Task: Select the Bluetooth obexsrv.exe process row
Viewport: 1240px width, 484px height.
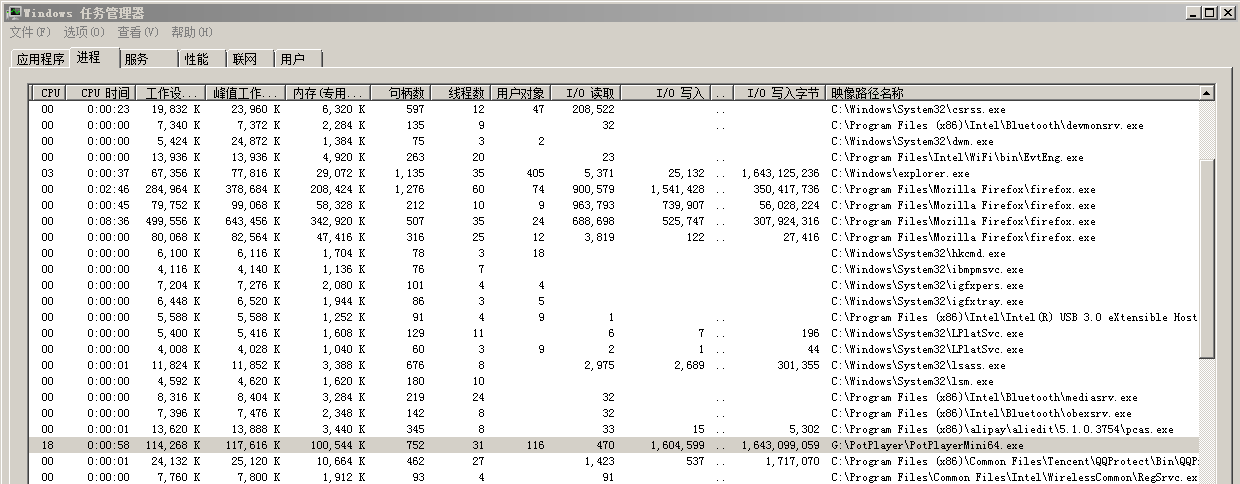Action: pos(616,413)
